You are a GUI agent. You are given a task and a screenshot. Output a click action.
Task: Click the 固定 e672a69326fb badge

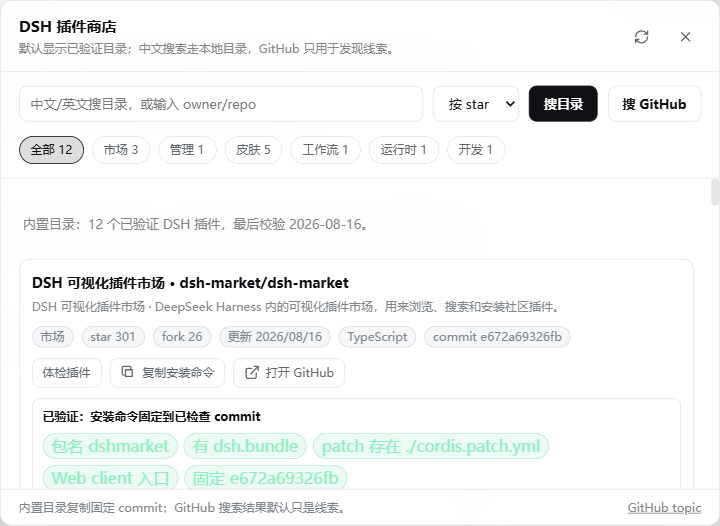[x=265, y=478]
